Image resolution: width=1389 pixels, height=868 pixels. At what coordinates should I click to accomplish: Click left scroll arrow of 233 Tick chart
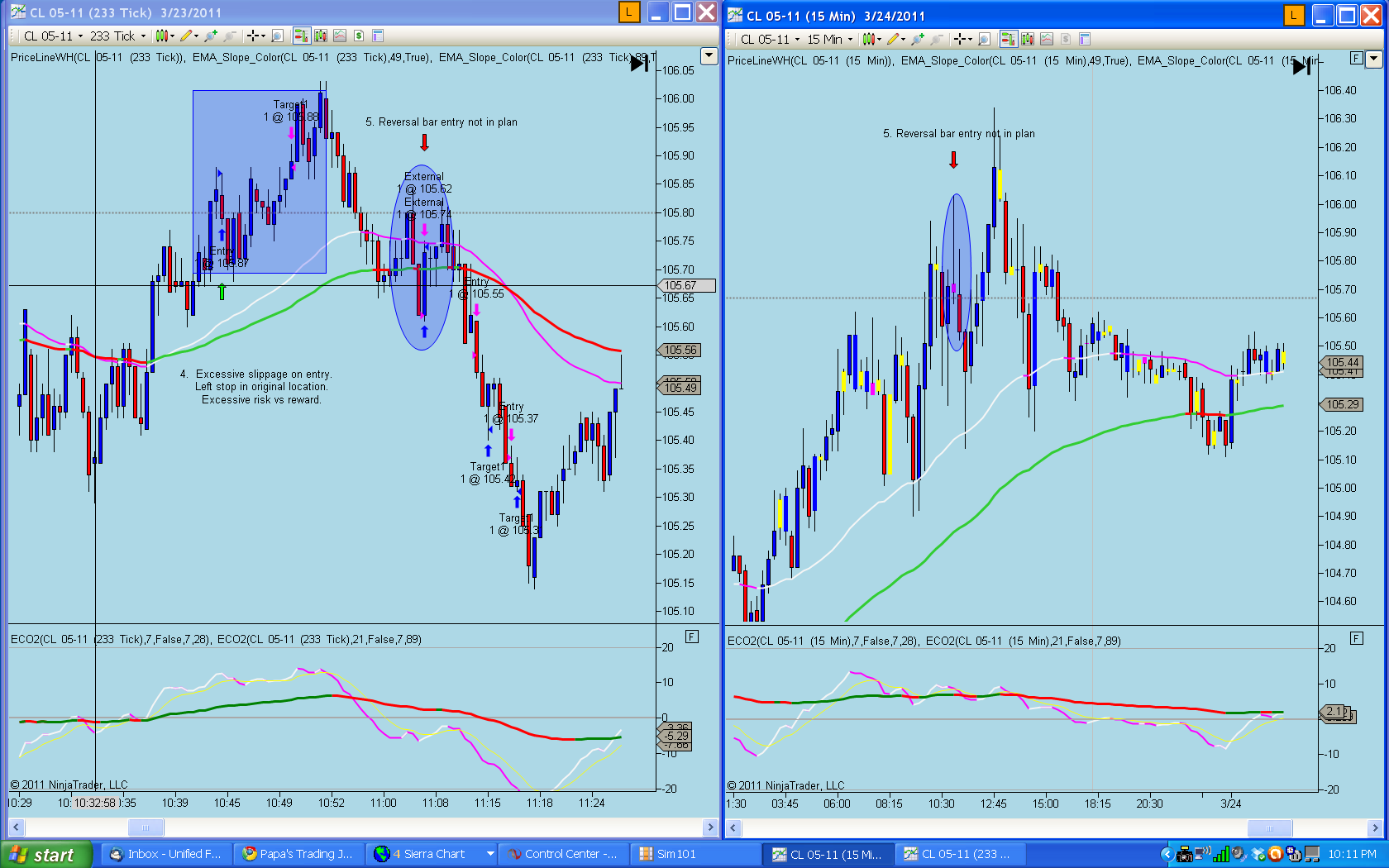(16, 827)
